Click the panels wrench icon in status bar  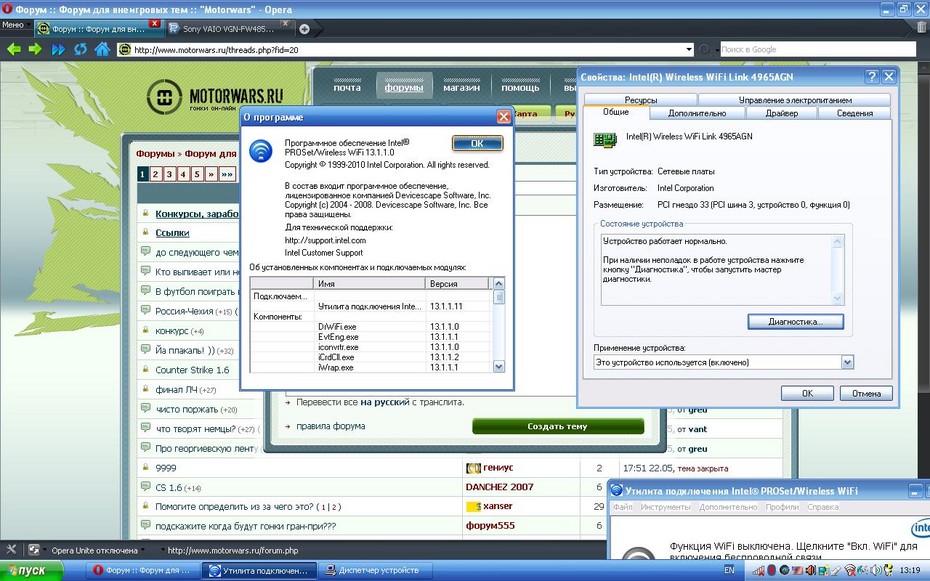11,550
